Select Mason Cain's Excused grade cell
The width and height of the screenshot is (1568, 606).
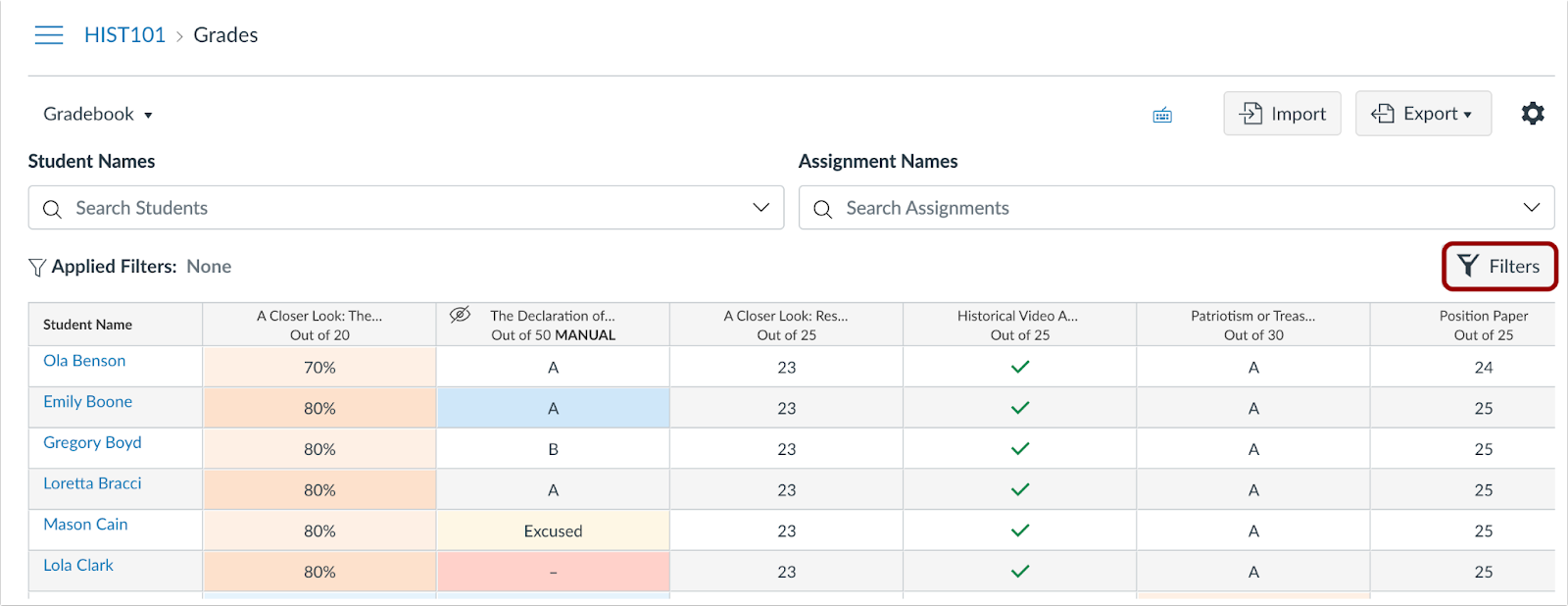[x=553, y=530]
